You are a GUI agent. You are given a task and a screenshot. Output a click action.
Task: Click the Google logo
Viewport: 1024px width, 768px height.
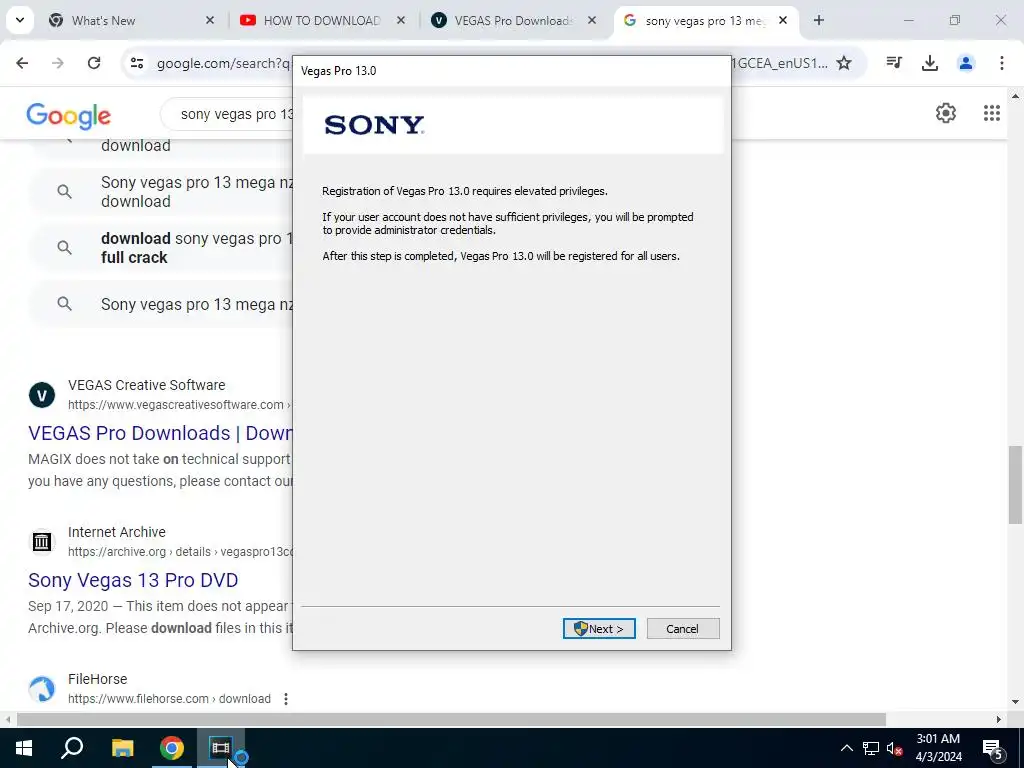pyautogui.click(x=69, y=116)
